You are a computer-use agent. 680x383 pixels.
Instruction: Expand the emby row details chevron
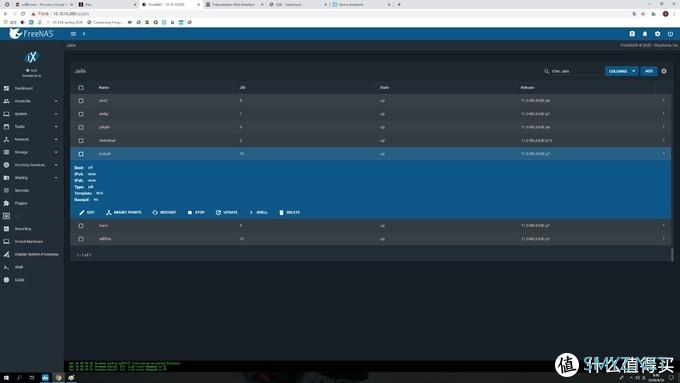tap(663, 114)
